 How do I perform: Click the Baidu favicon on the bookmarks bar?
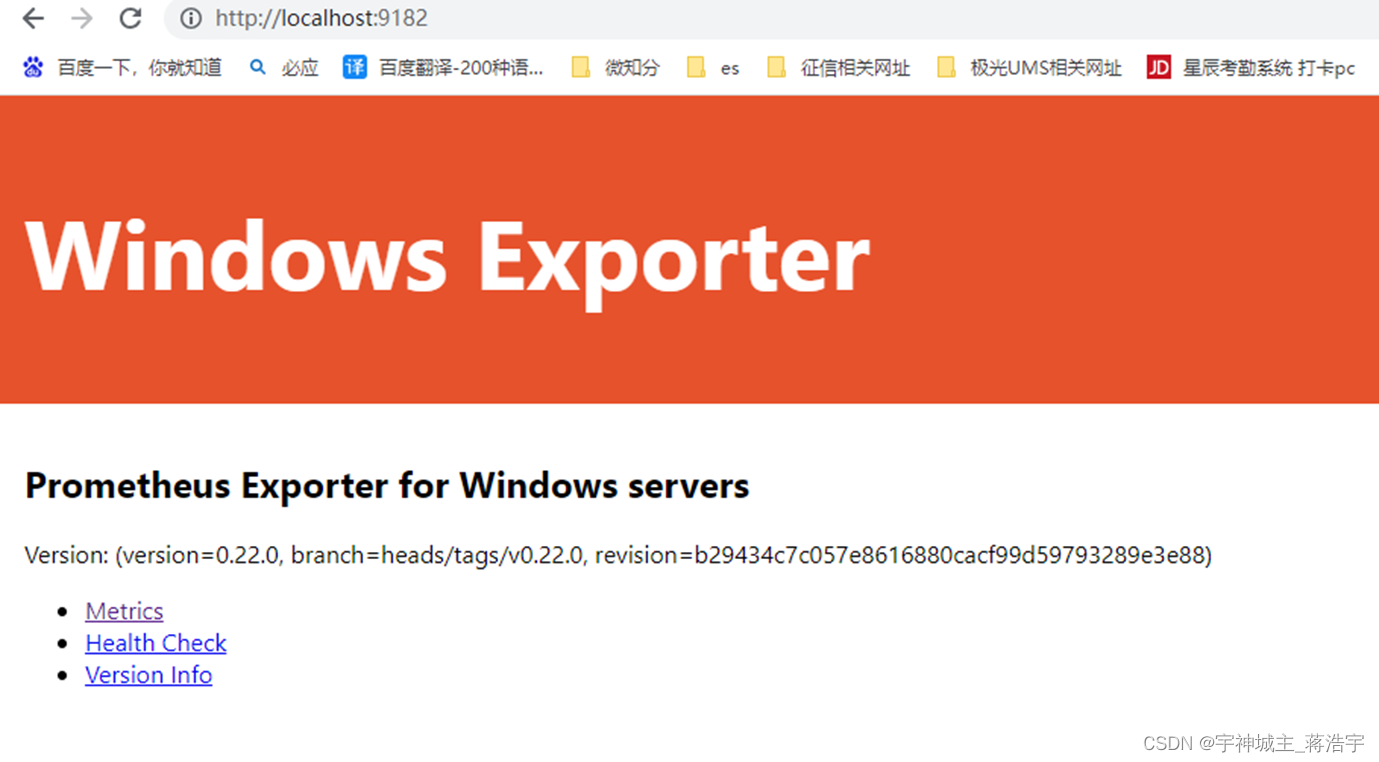pos(31,66)
